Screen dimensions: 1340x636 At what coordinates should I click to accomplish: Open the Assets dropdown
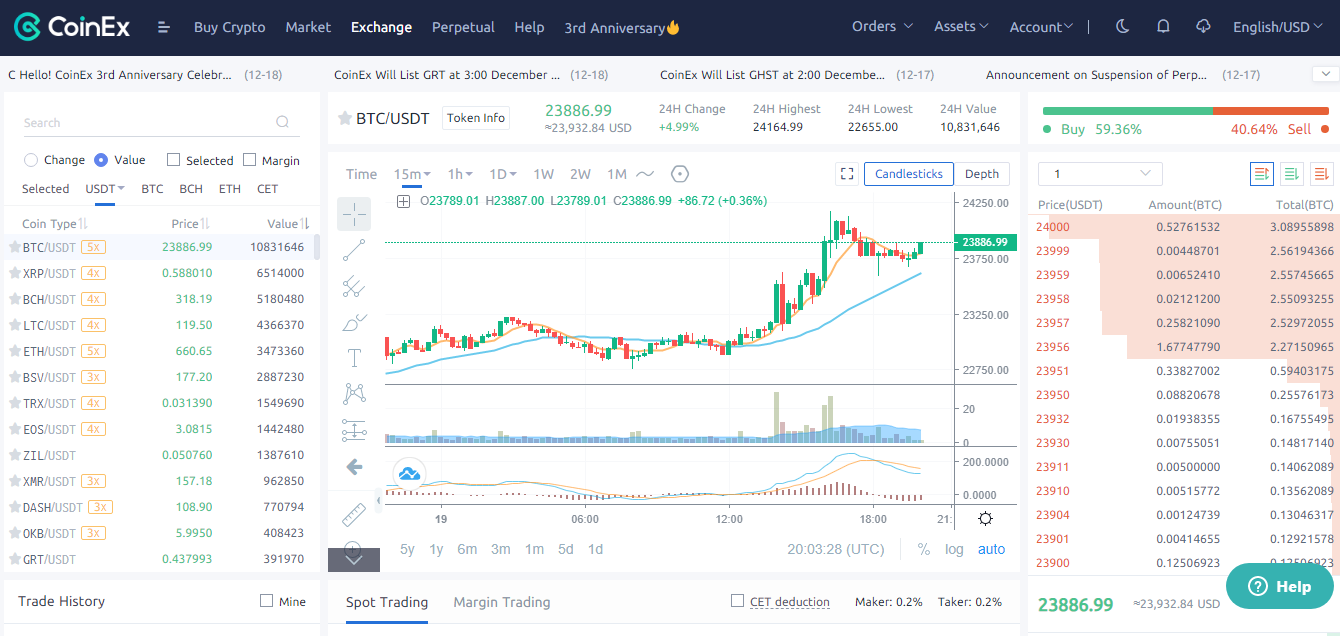click(x=961, y=27)
